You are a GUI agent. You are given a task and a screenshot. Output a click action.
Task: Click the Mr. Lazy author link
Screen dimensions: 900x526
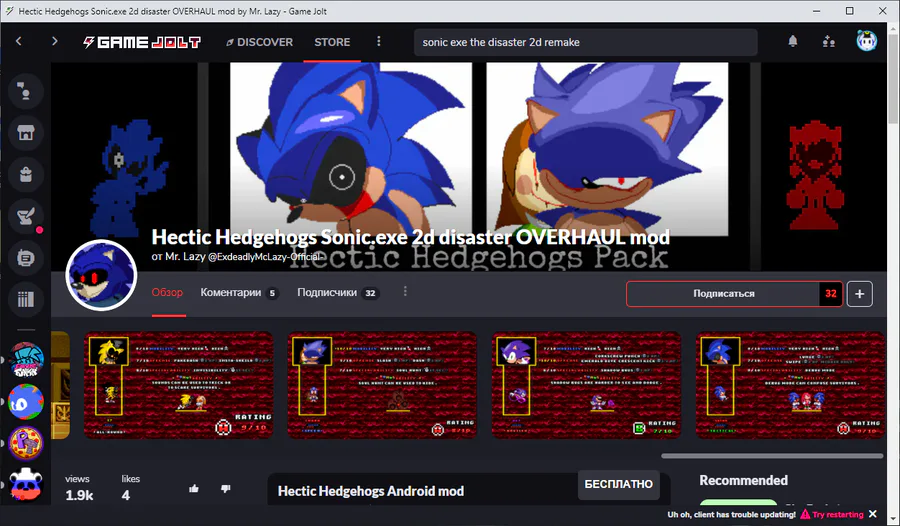coord(185,256)
